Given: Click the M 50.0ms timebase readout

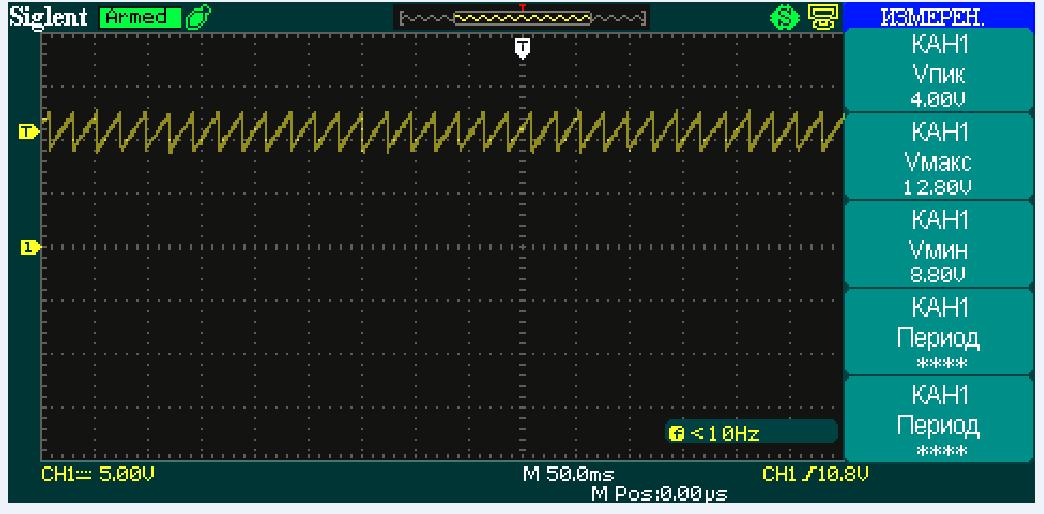Looking at the screenshot, I should click(x=569, y=475).
